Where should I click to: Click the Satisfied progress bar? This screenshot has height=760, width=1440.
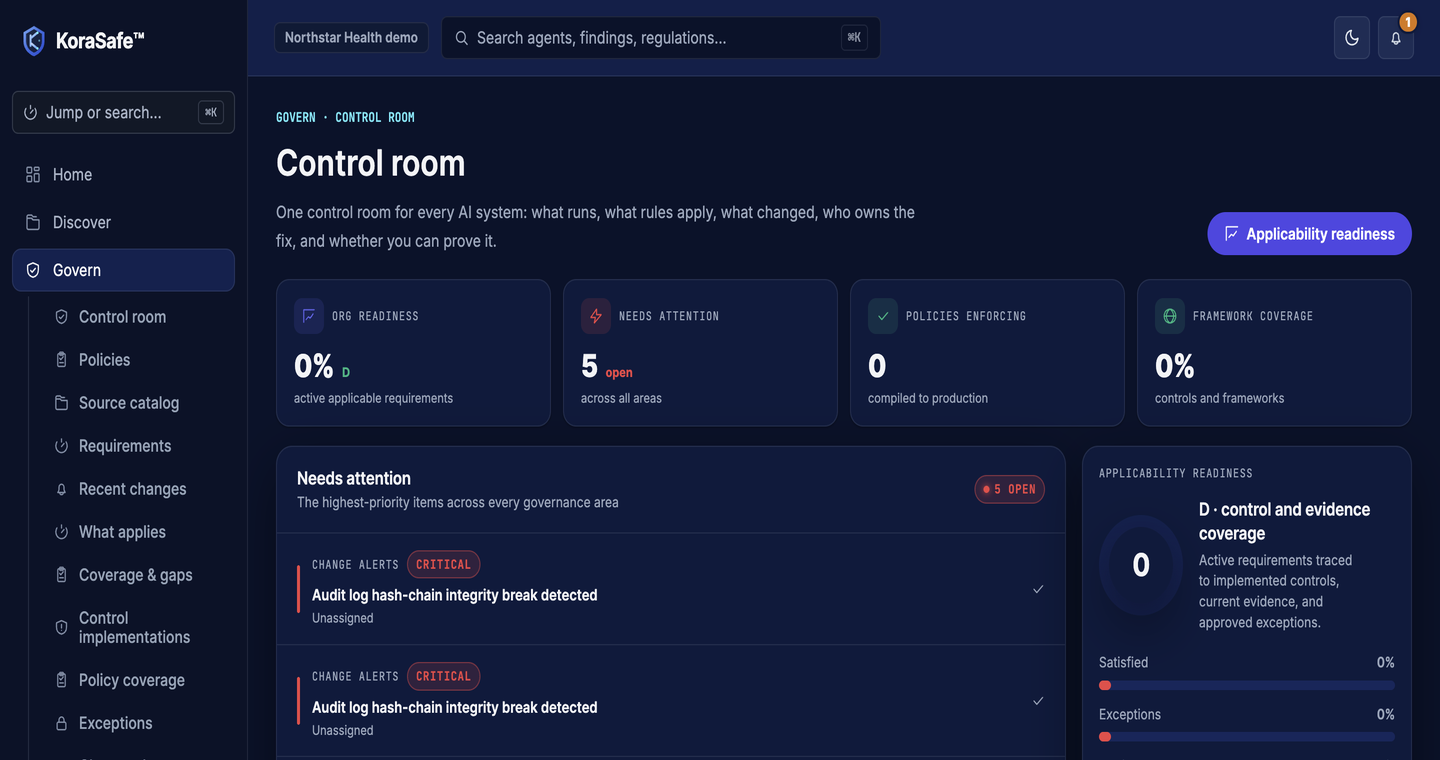point(1247,685)
